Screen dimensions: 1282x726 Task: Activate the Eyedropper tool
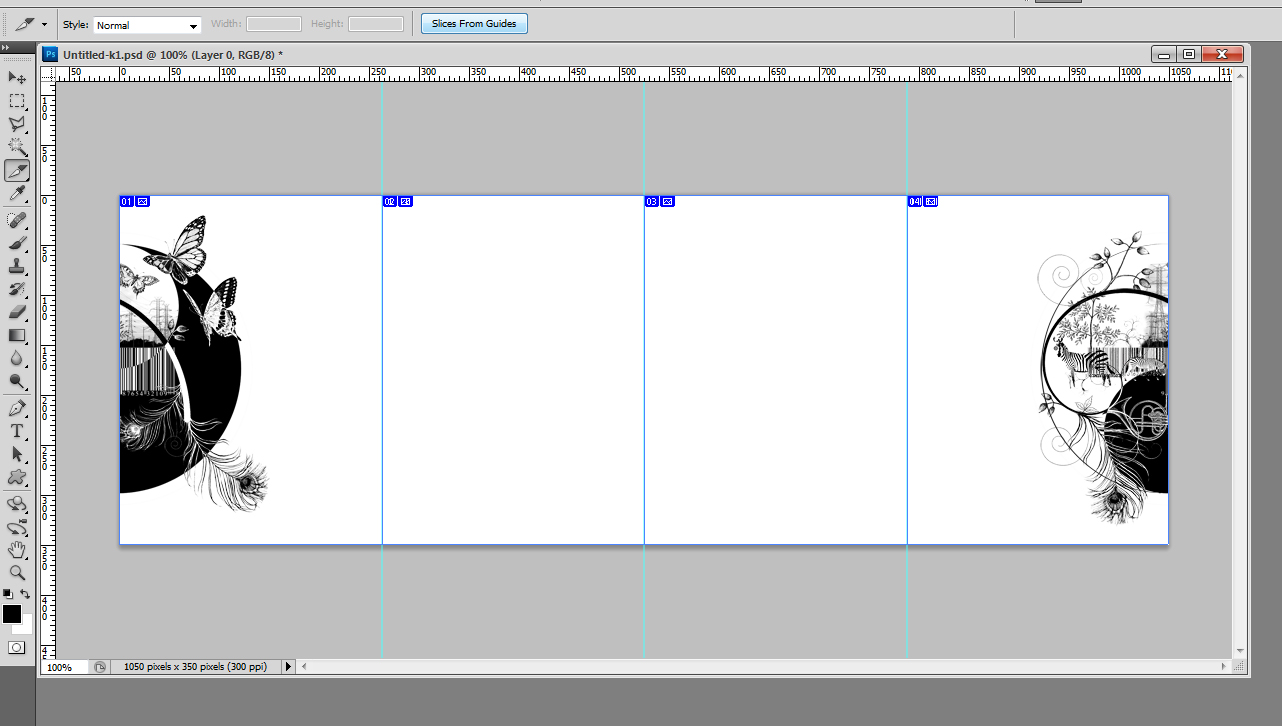[x=17, y=194]
